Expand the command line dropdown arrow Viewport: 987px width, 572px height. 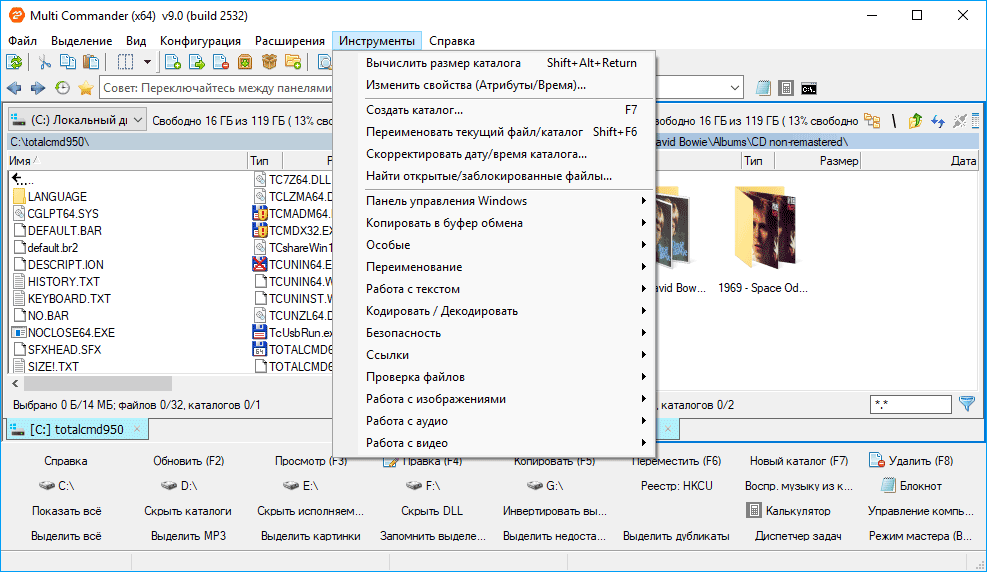(734, 88)
